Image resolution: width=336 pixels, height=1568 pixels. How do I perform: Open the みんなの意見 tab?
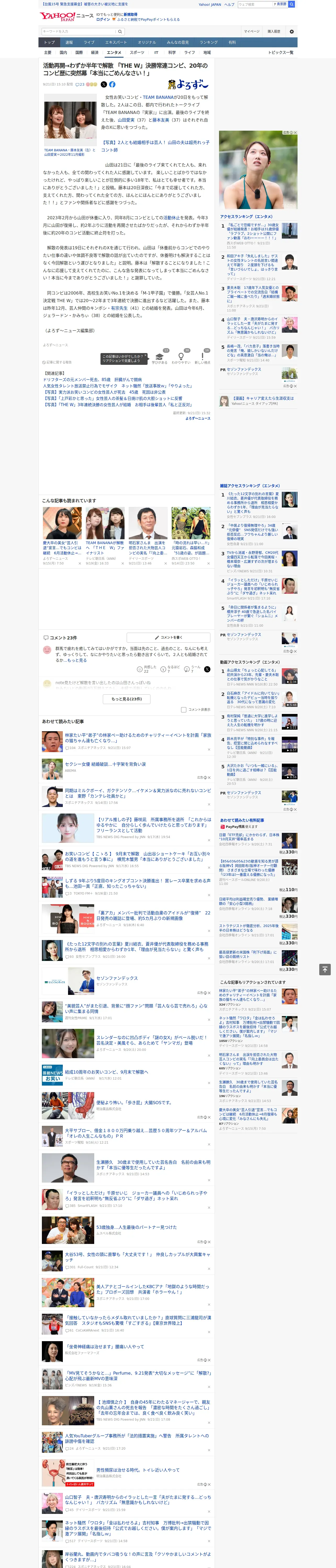click(x=177, y=43)
